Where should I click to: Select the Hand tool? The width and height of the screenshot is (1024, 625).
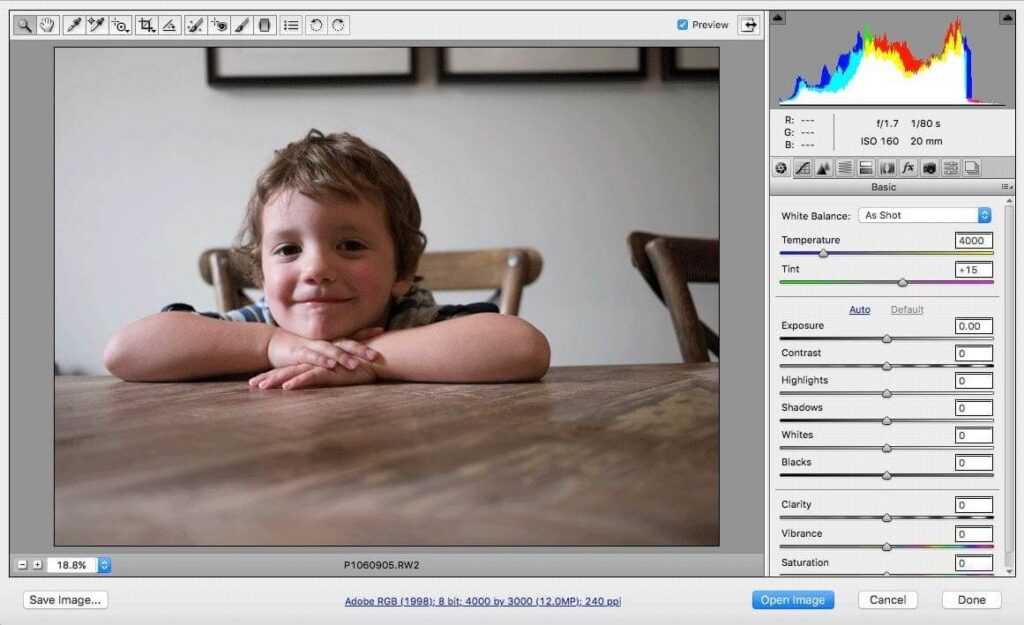47,25
